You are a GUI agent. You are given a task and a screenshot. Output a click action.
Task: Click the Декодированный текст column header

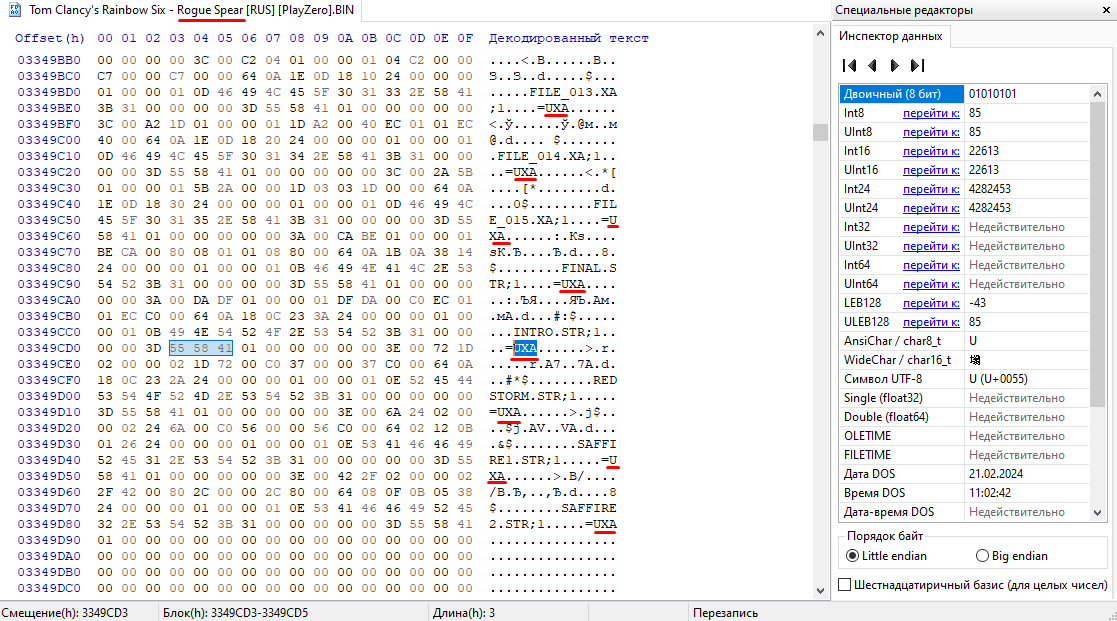pyautogui.click(x=568, y=38)
